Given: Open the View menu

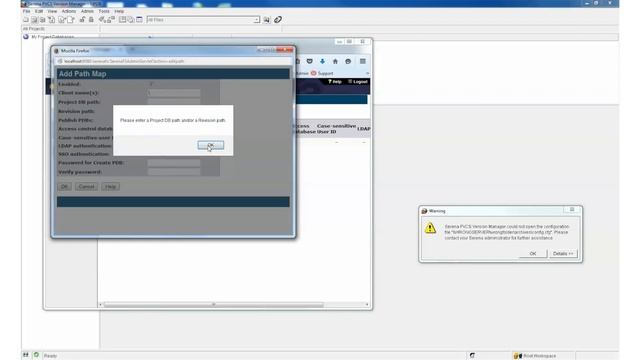Looking at the screenshot, I should (x=52, y=11).
